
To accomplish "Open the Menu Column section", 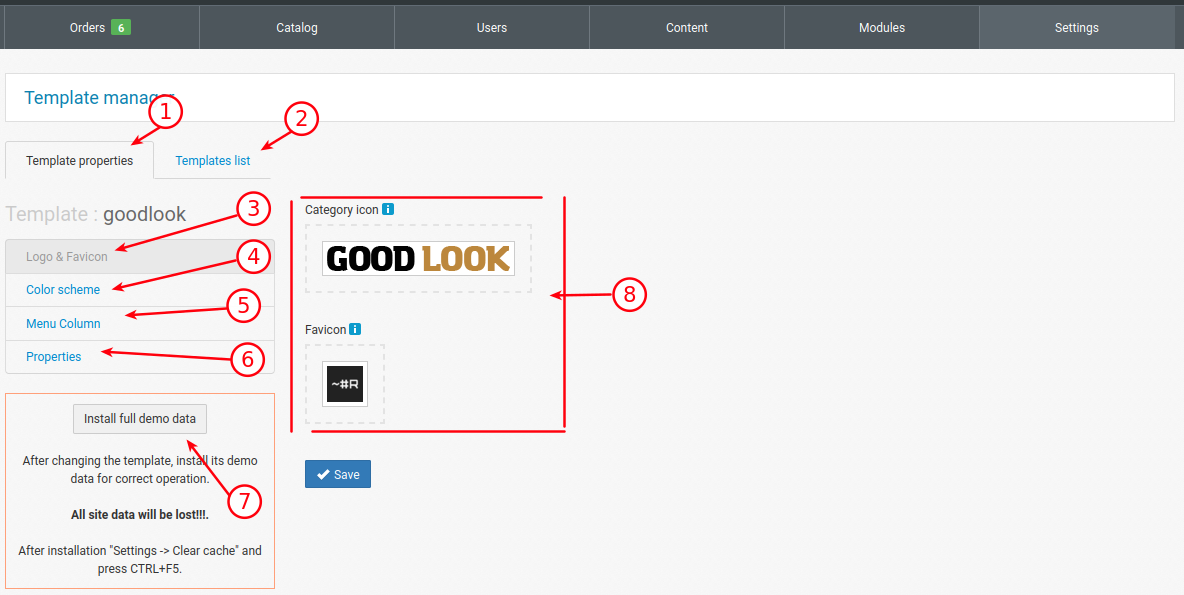I will click(140, 323).
